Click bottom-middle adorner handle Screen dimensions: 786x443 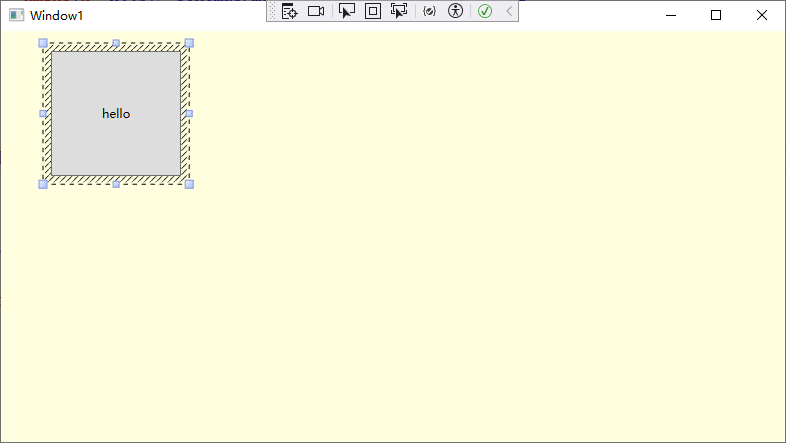tap(116, 184)
